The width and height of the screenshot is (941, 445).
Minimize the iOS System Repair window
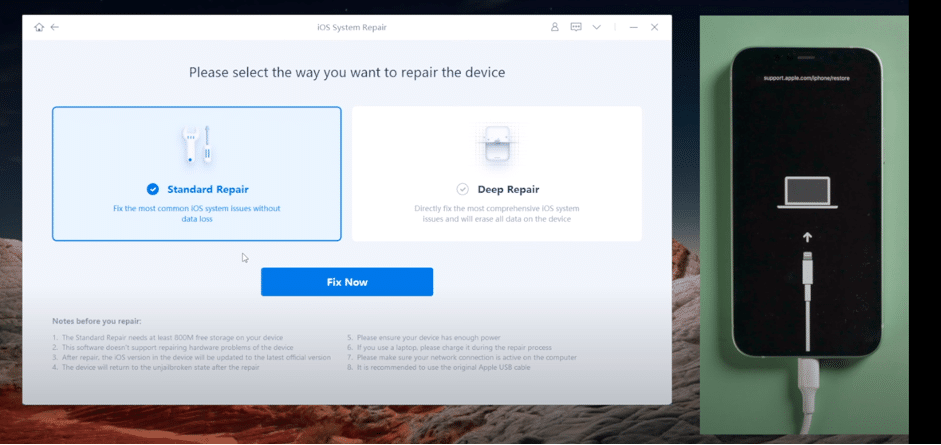coord(634,27)
